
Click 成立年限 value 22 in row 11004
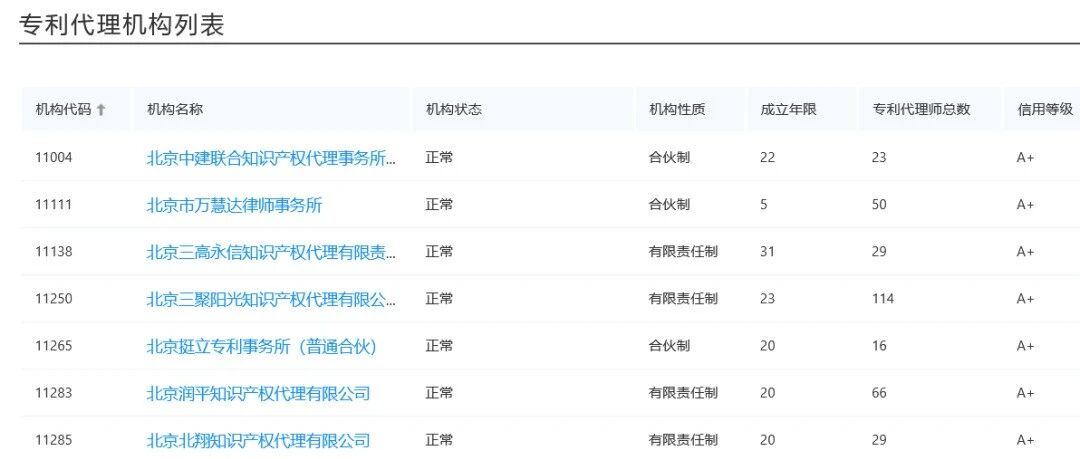tap(767, 158)
